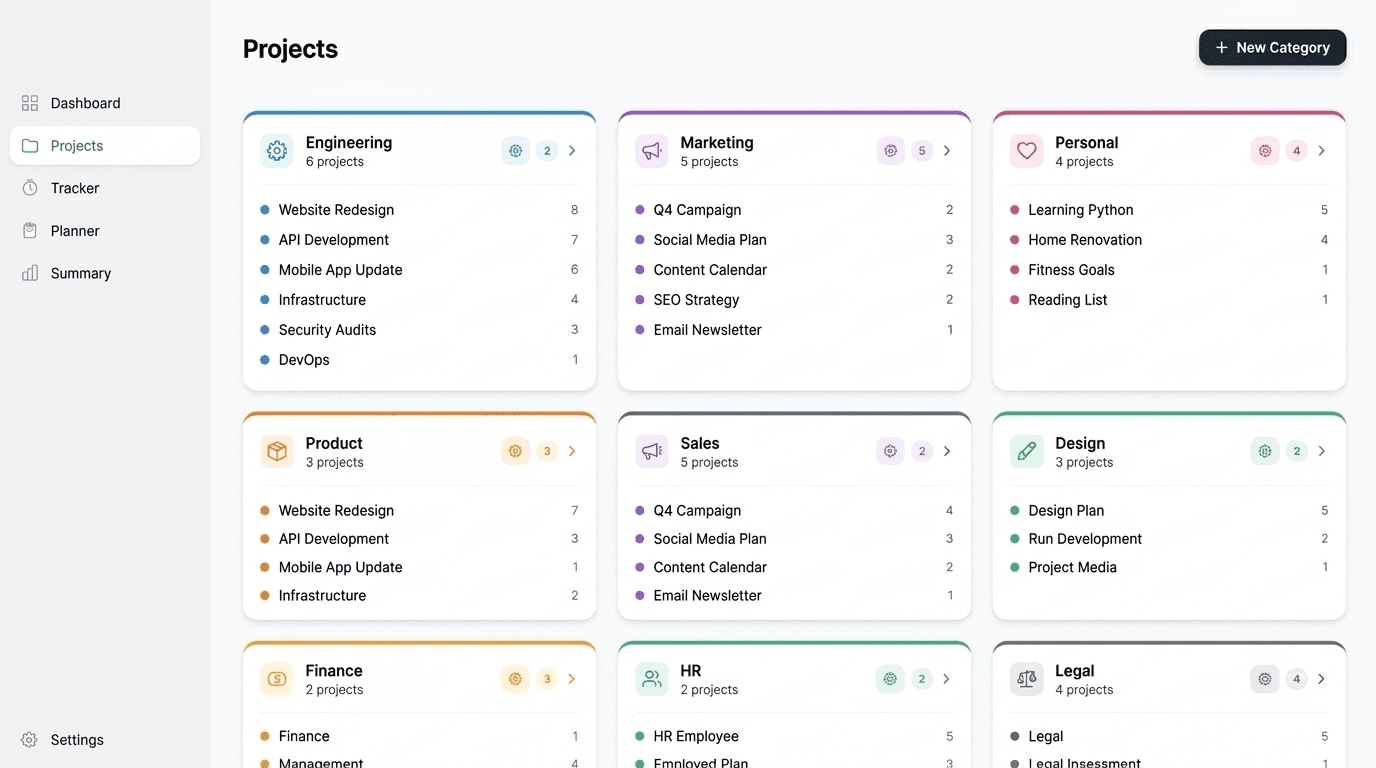Click the Legal scales category icon
The image size is (1376, 768).
tap(1026, 679)
